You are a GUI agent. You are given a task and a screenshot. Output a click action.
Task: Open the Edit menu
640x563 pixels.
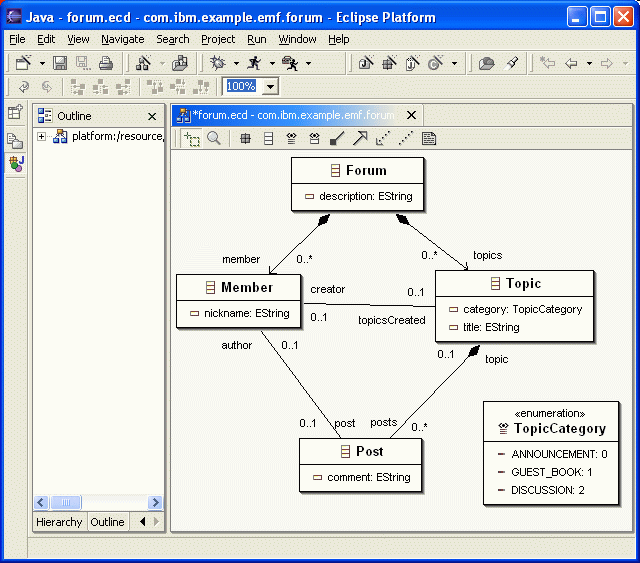46,39
